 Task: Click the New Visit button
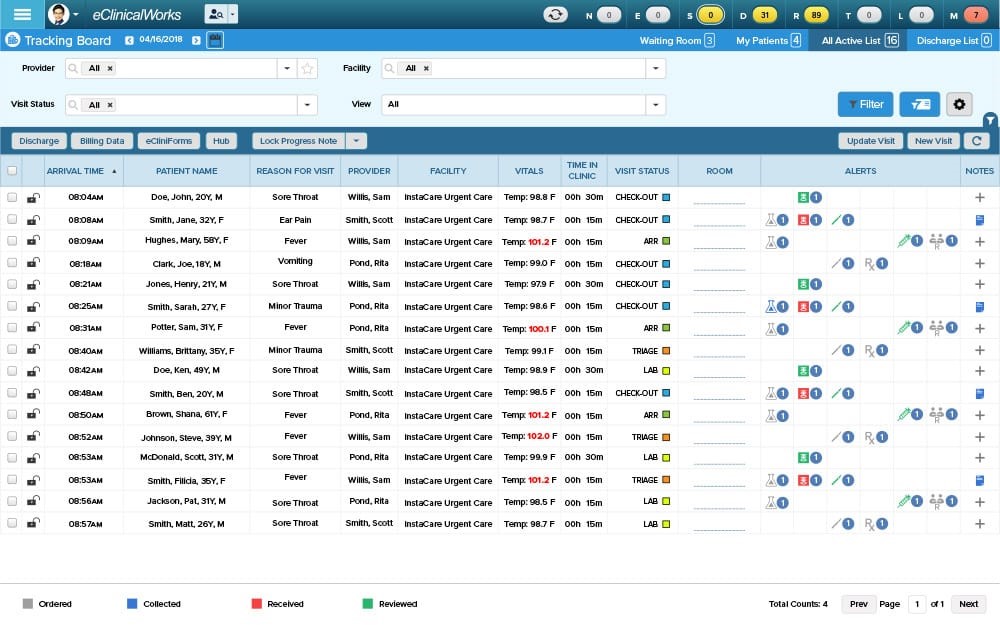click(x=933, y=141)
